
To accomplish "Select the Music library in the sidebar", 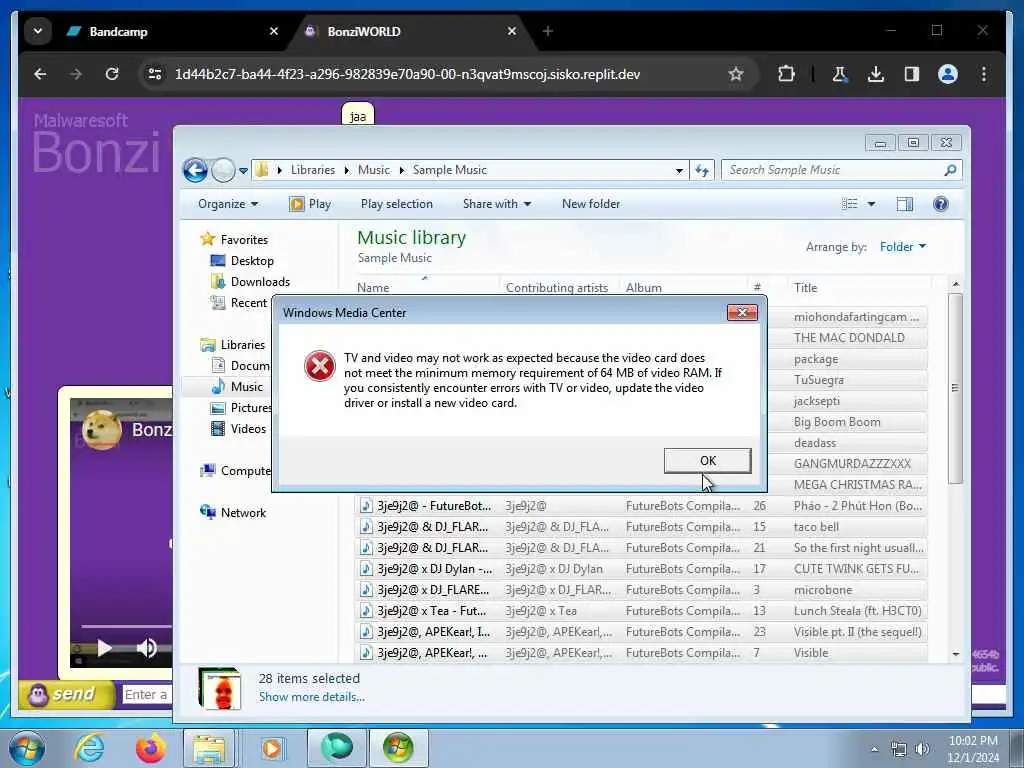I will [x=246, y=386].
